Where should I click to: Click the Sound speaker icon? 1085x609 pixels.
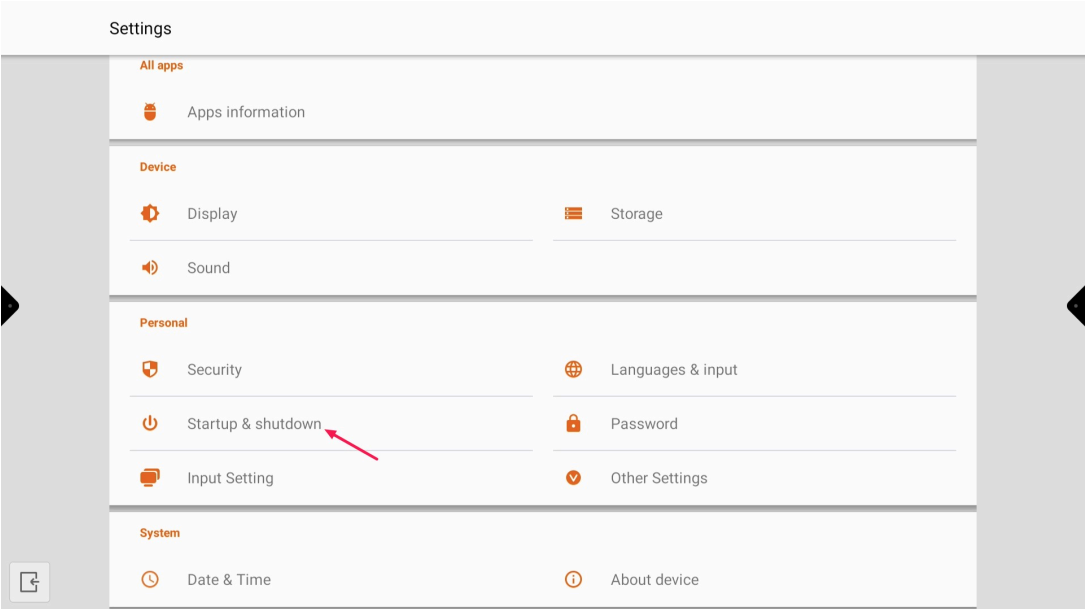[150, 268]
